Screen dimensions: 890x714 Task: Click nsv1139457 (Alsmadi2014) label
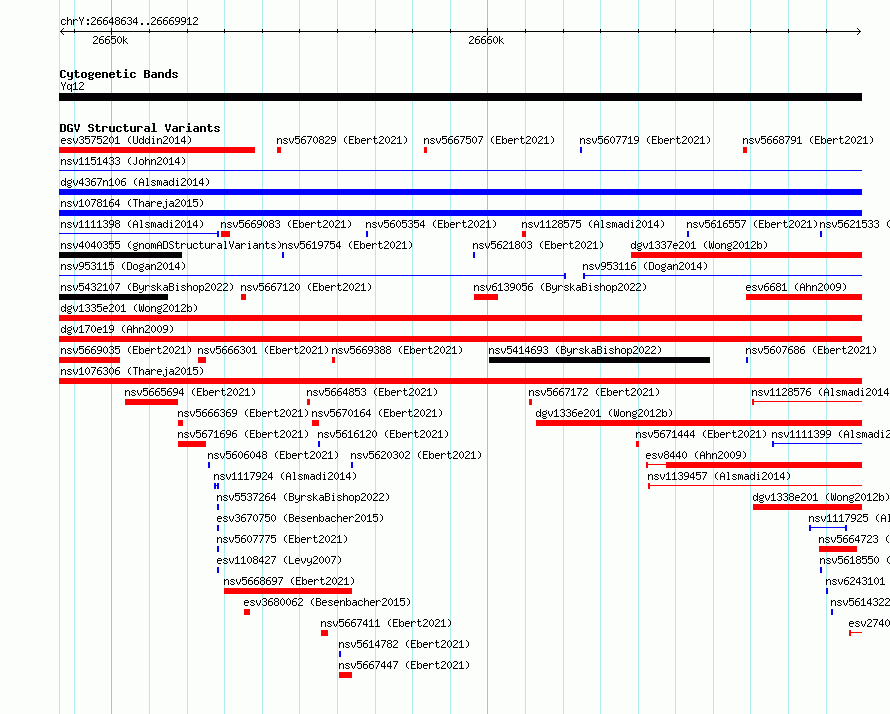tap(719, 476)
